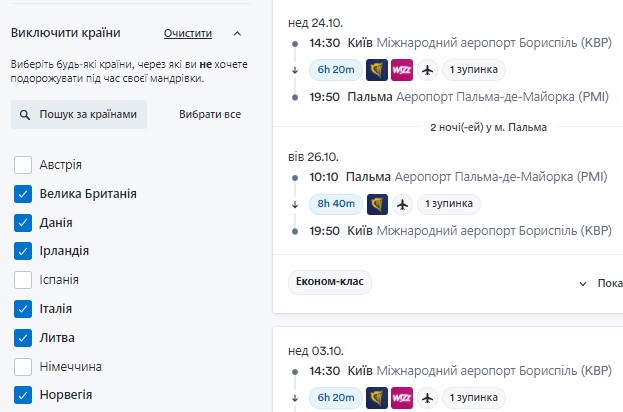
Task: Click the search magnifier icon in the country search
Action: click(x=25, y=115)
